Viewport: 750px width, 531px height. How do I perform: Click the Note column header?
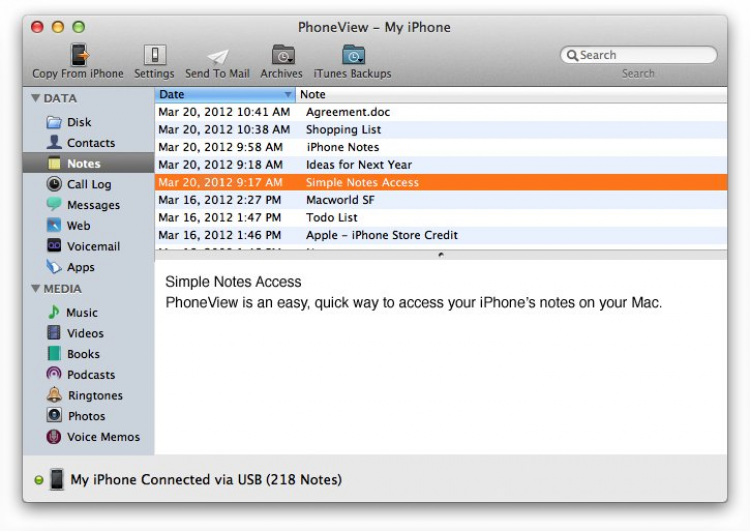click(511, 94)
